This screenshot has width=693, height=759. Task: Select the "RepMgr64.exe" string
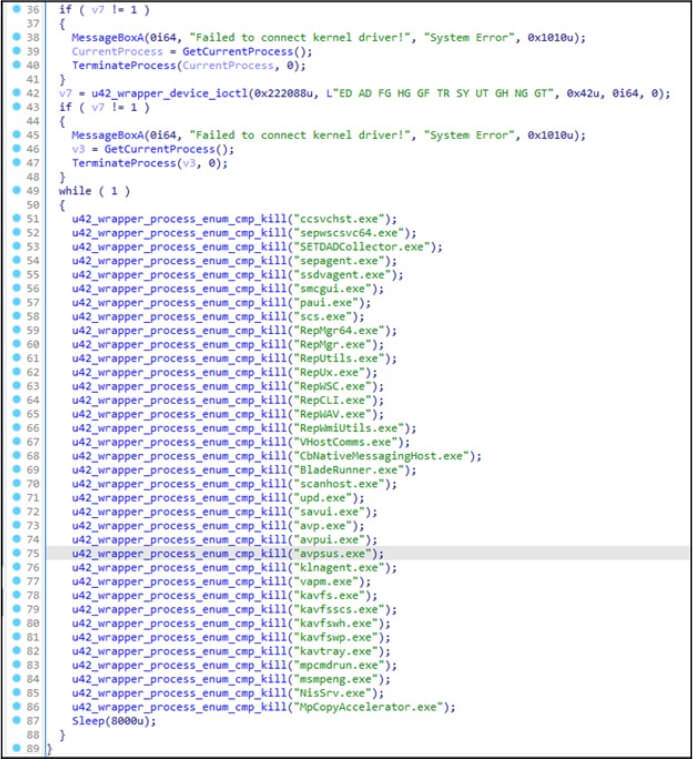(339, 331)
